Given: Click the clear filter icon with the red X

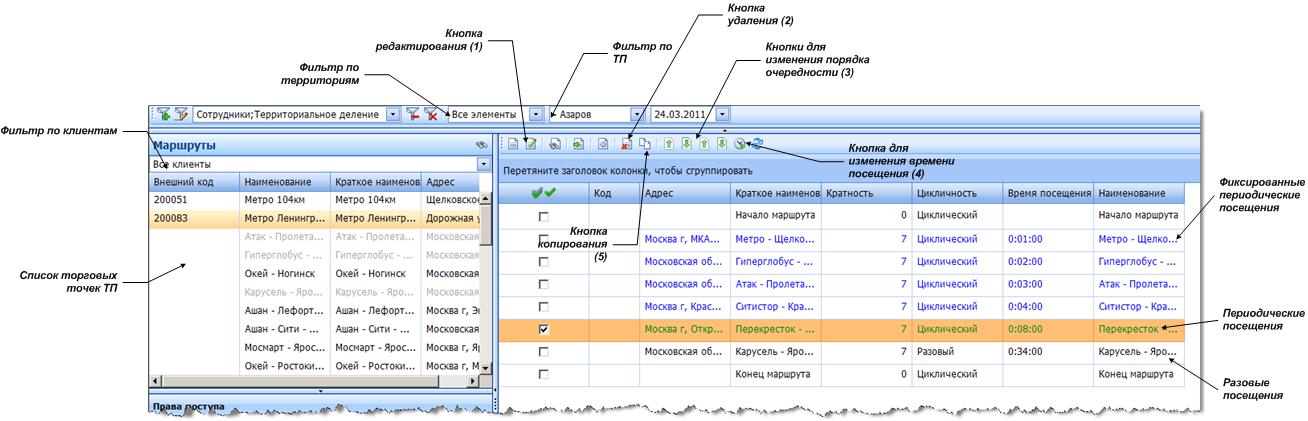Looking at the screenshot, I should [x=430, y=115].
